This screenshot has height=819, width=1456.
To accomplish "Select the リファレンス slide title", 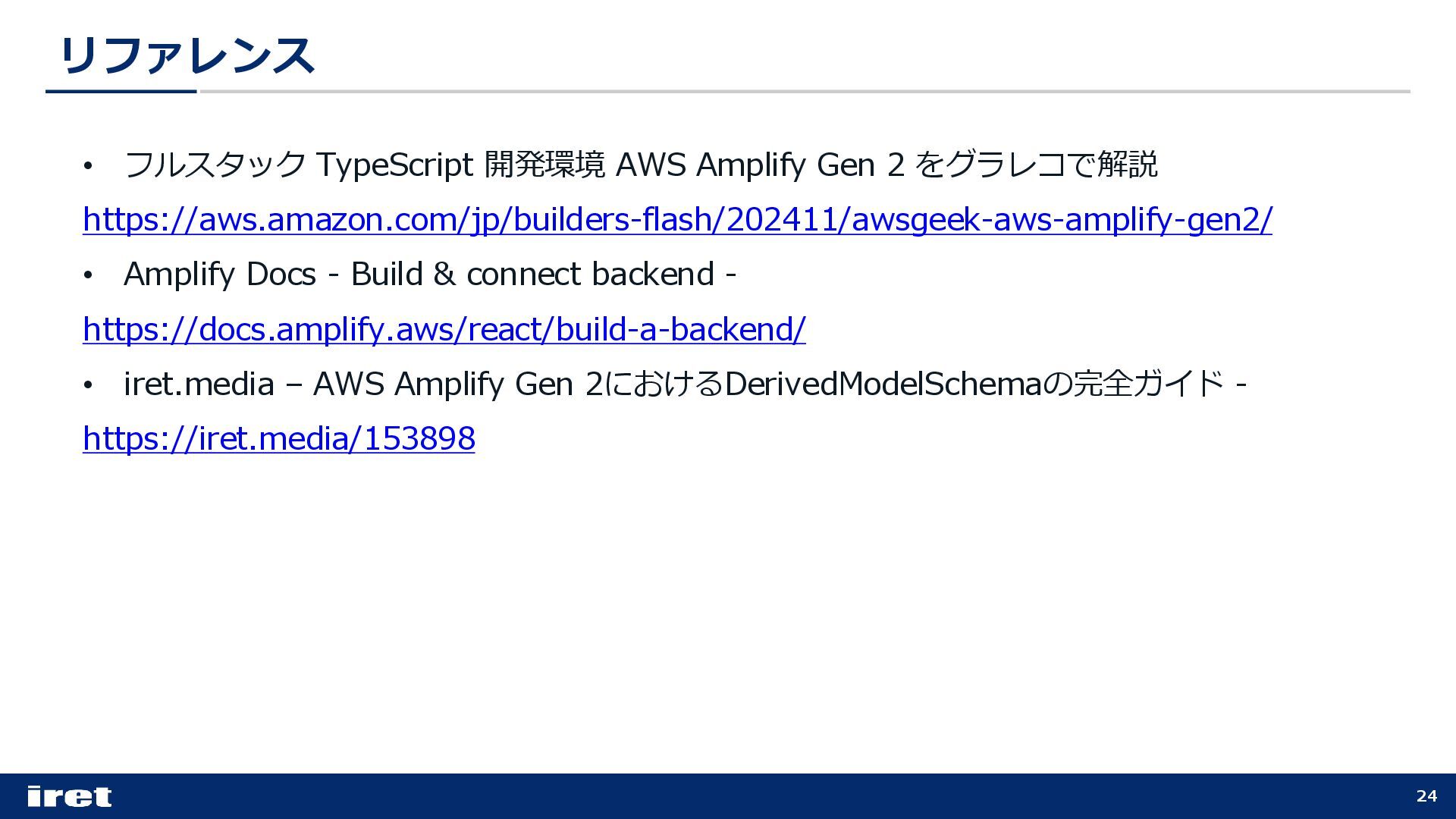I will 187,56.
